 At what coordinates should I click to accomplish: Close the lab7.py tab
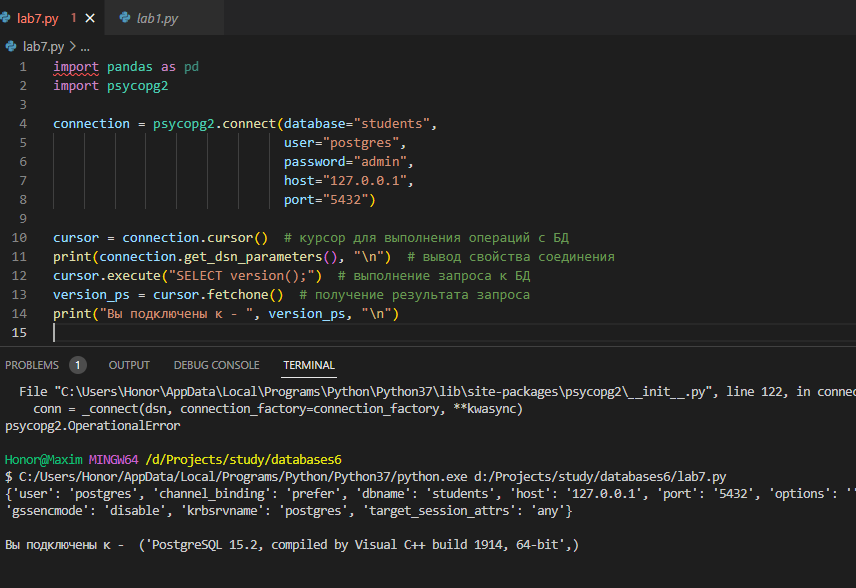pos(90,18)
